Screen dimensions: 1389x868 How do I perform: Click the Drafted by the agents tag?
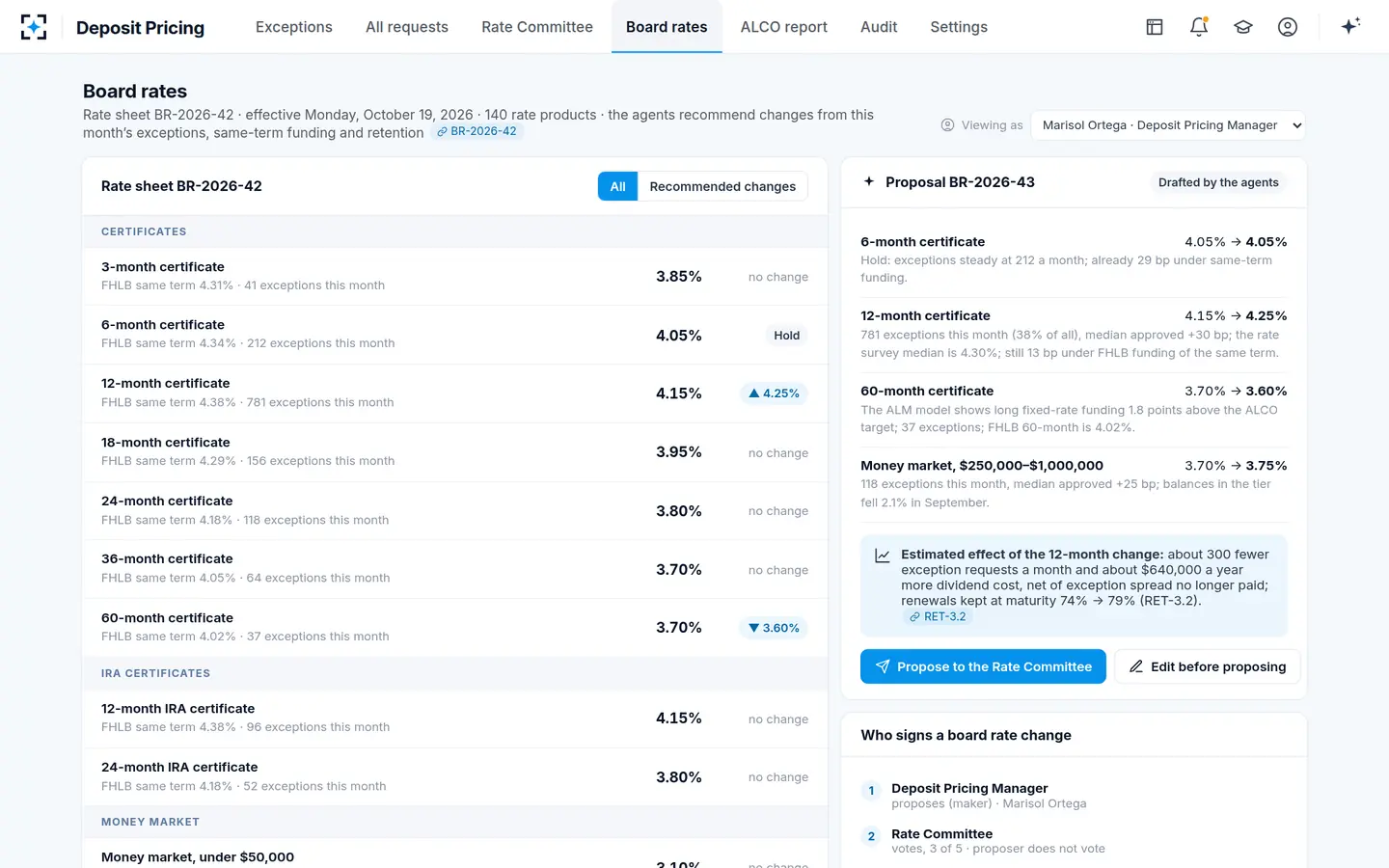pos(1218,182)
